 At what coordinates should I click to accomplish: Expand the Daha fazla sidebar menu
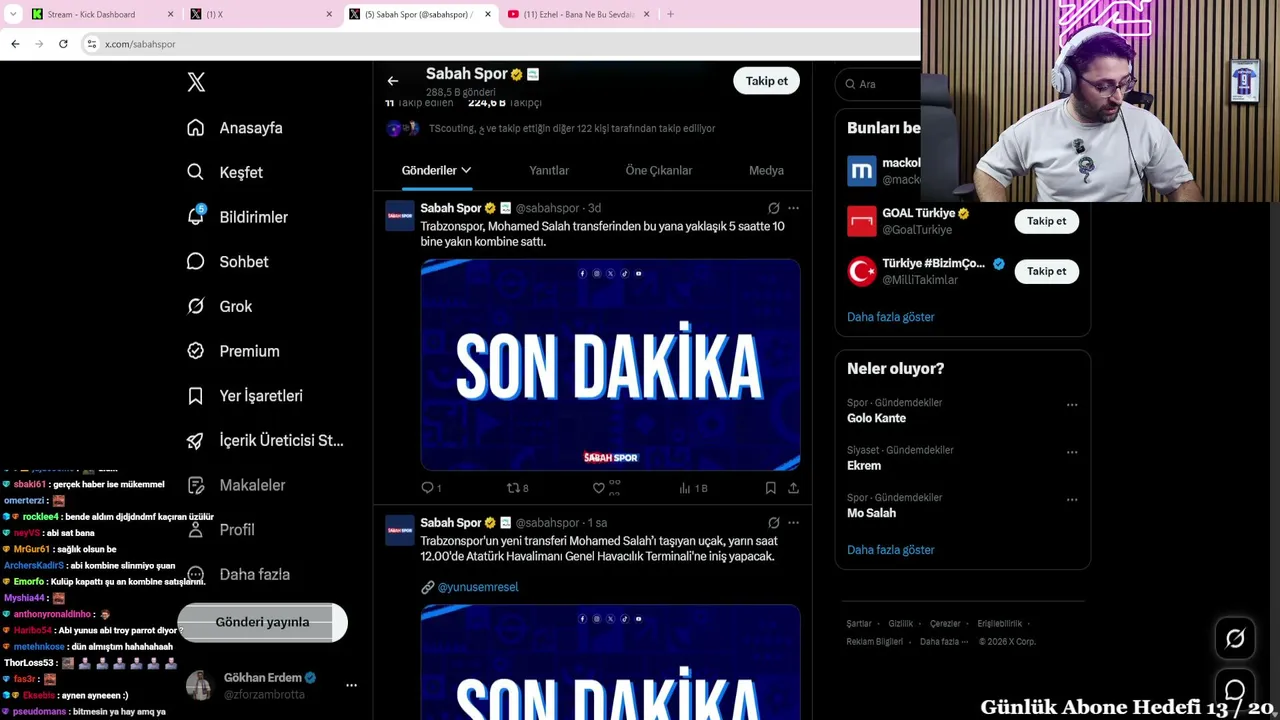tap(238, 574)
